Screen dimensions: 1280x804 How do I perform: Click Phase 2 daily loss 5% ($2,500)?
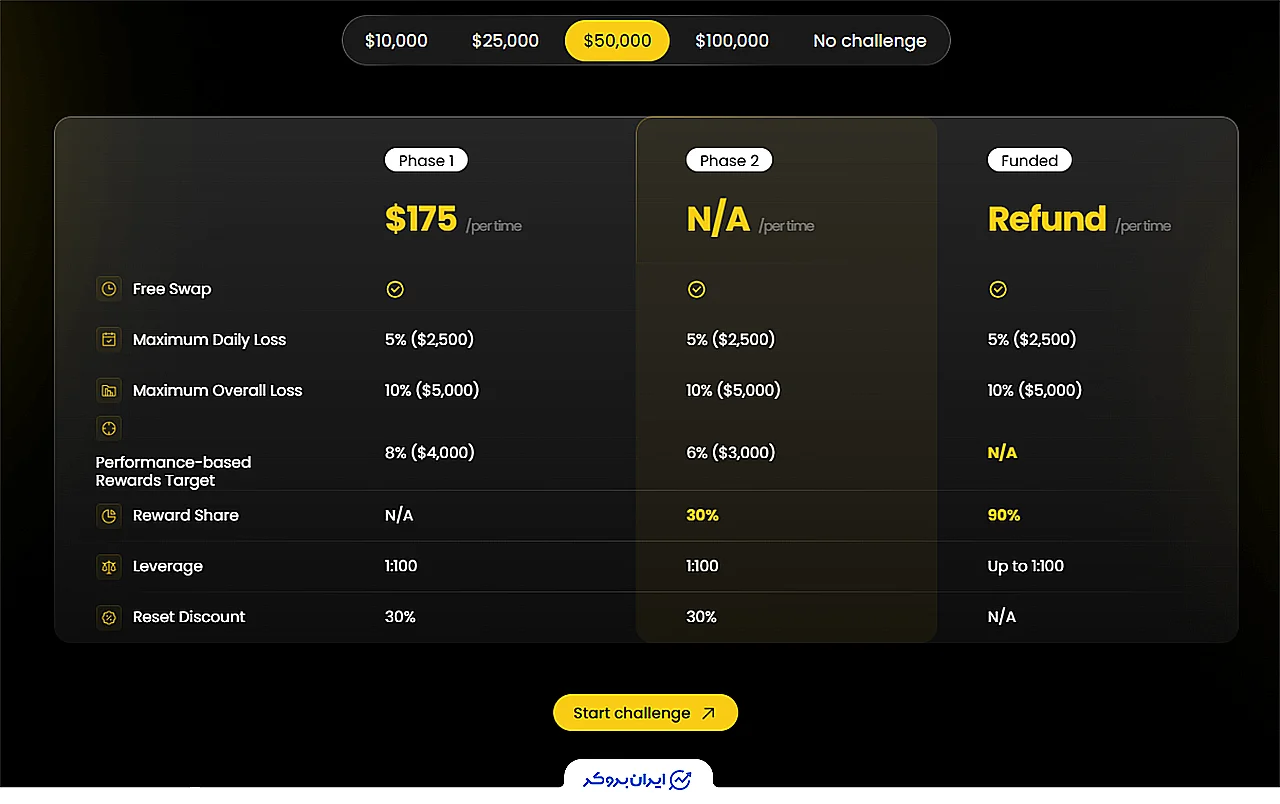coord(731,339)
